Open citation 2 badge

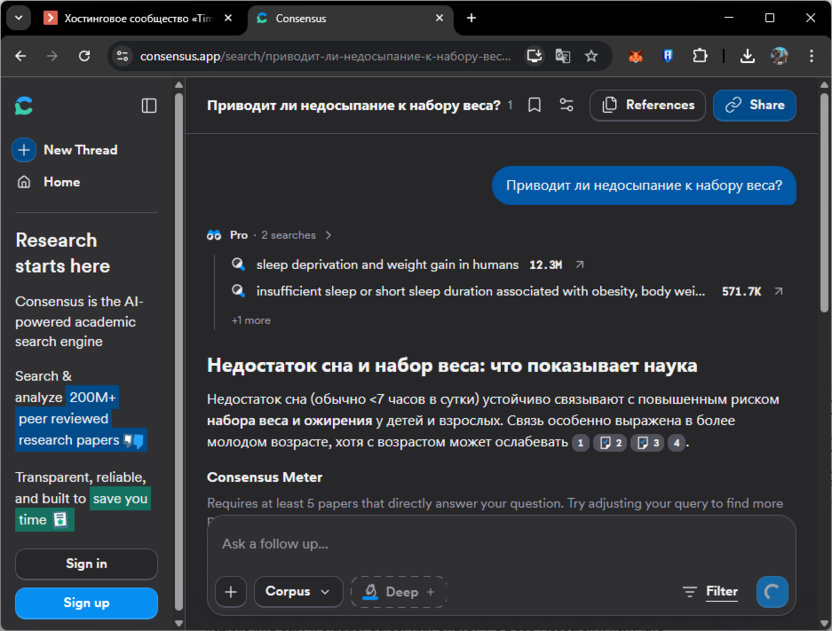(610, 443)
